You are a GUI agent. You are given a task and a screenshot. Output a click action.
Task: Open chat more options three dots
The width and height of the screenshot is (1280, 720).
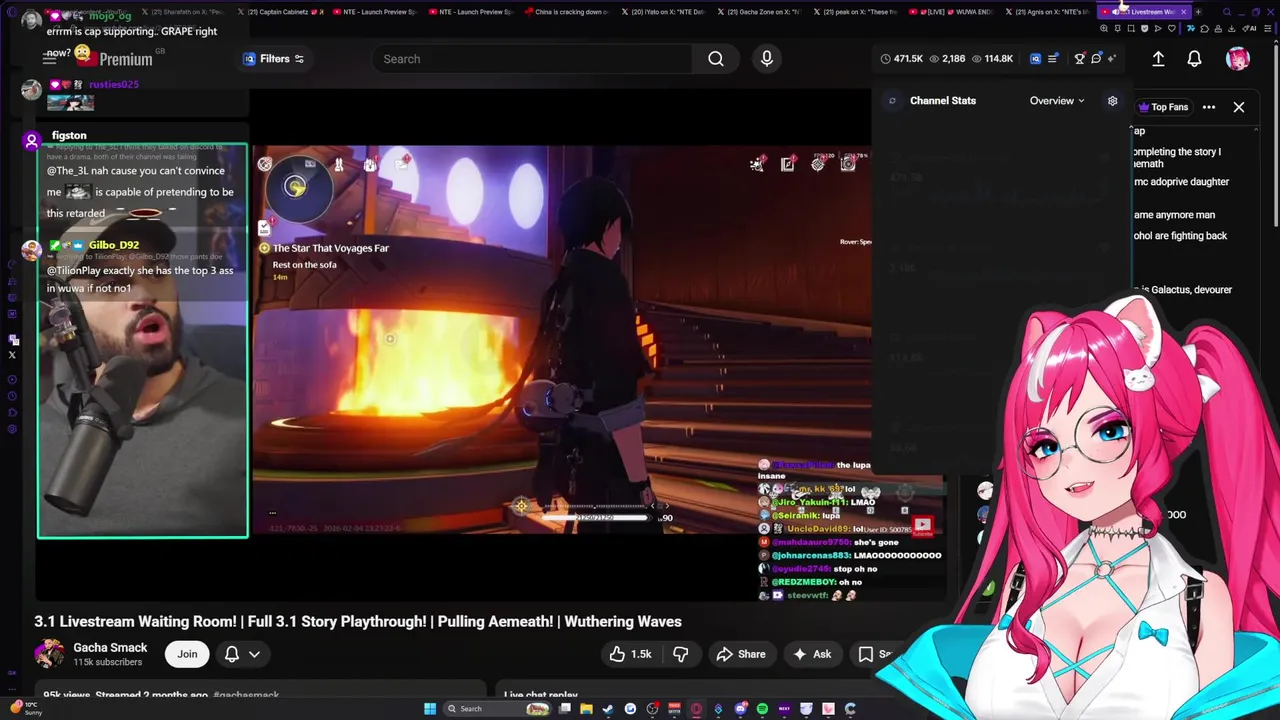(1209, 107)
